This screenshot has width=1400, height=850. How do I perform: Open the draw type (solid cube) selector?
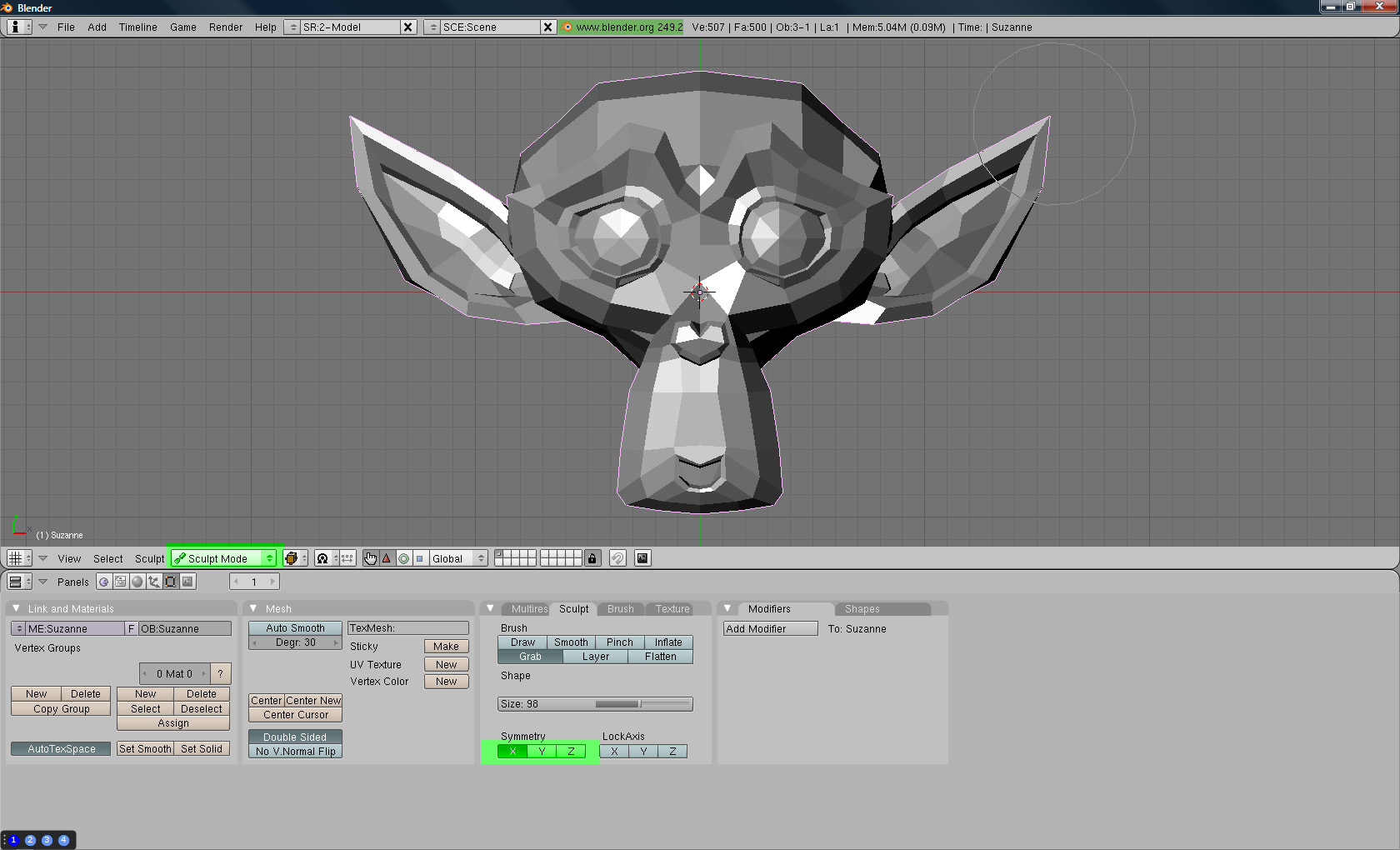click(295, 558)
